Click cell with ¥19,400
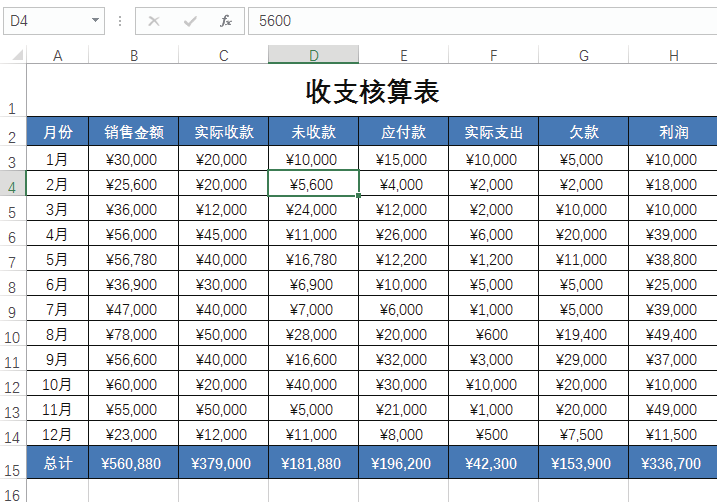 tap(584, 334)
